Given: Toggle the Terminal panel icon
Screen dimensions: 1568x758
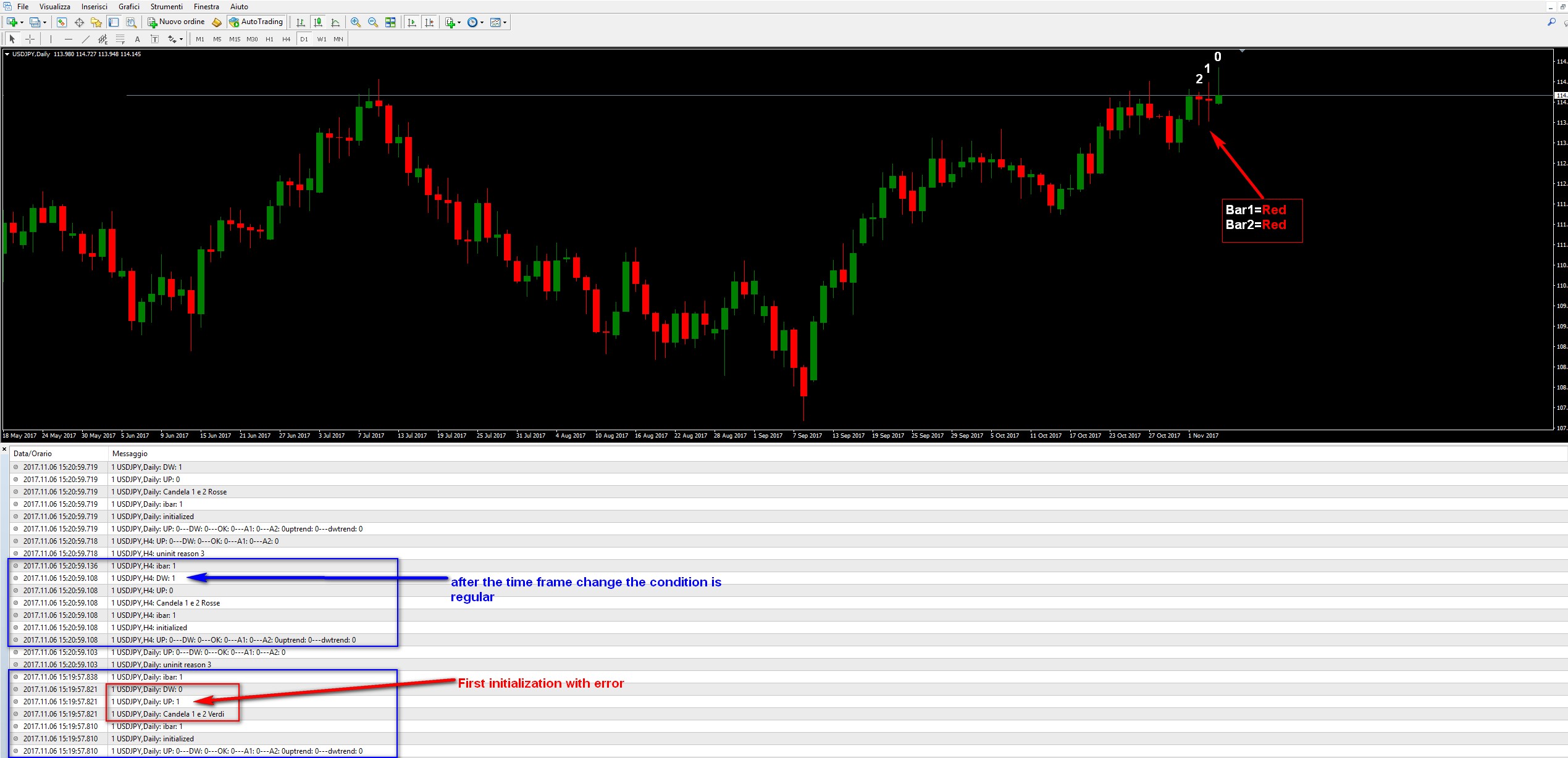Looking at the screenshot, I should point(114,22).
